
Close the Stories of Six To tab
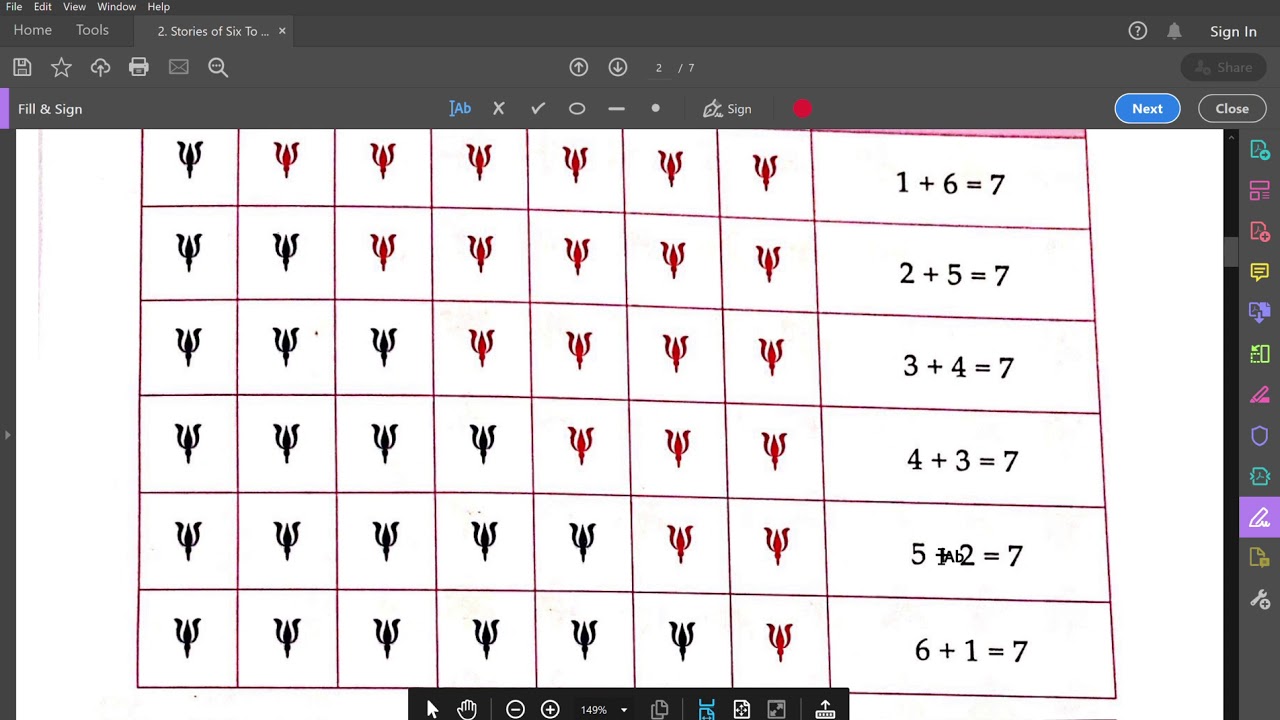pos(282,31)
